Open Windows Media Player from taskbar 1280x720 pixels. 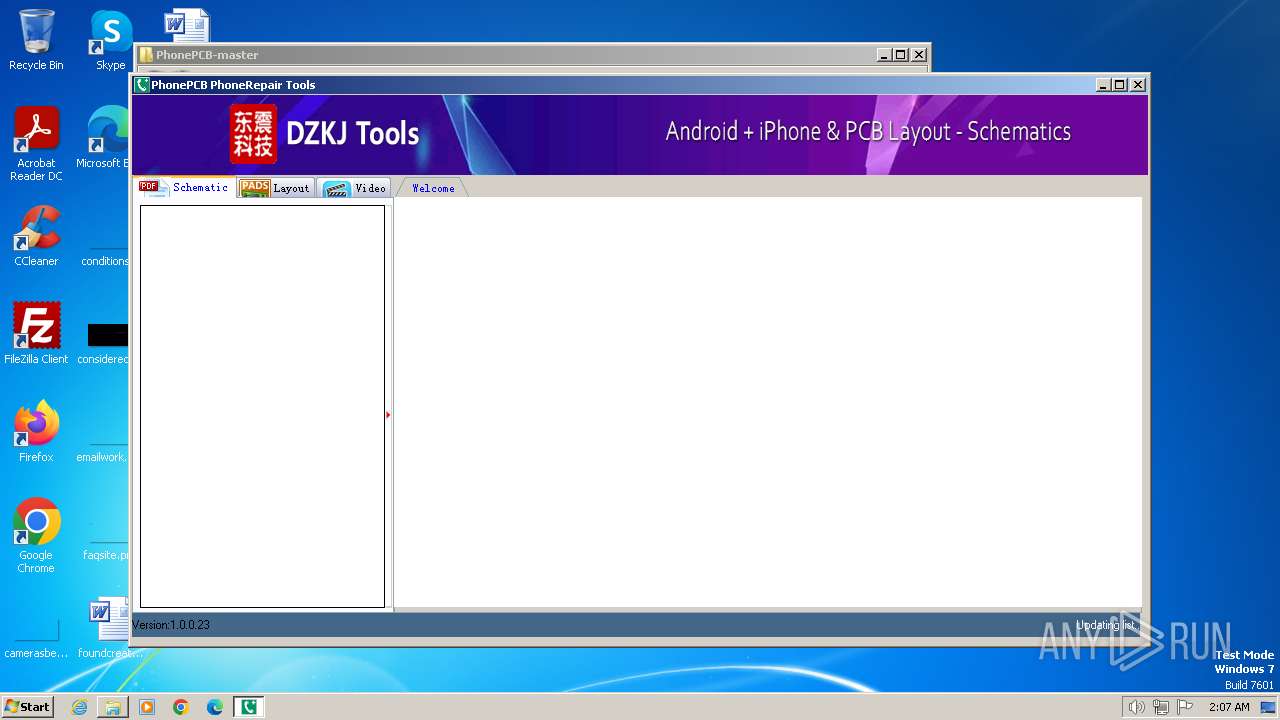coord(147,707)
